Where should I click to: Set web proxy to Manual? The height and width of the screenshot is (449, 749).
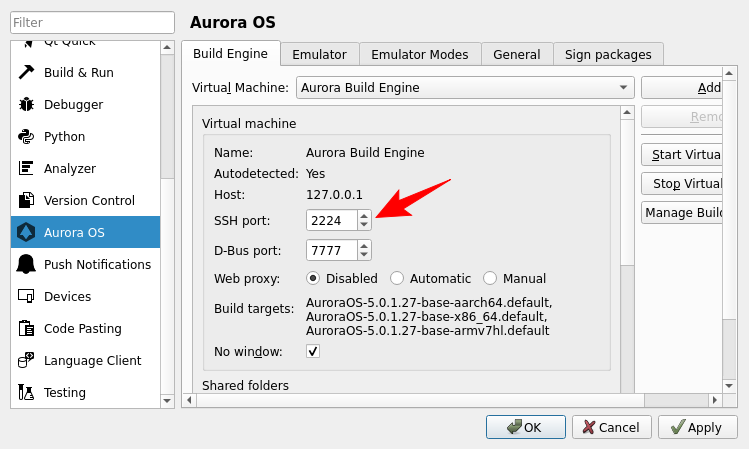[490, 278]
